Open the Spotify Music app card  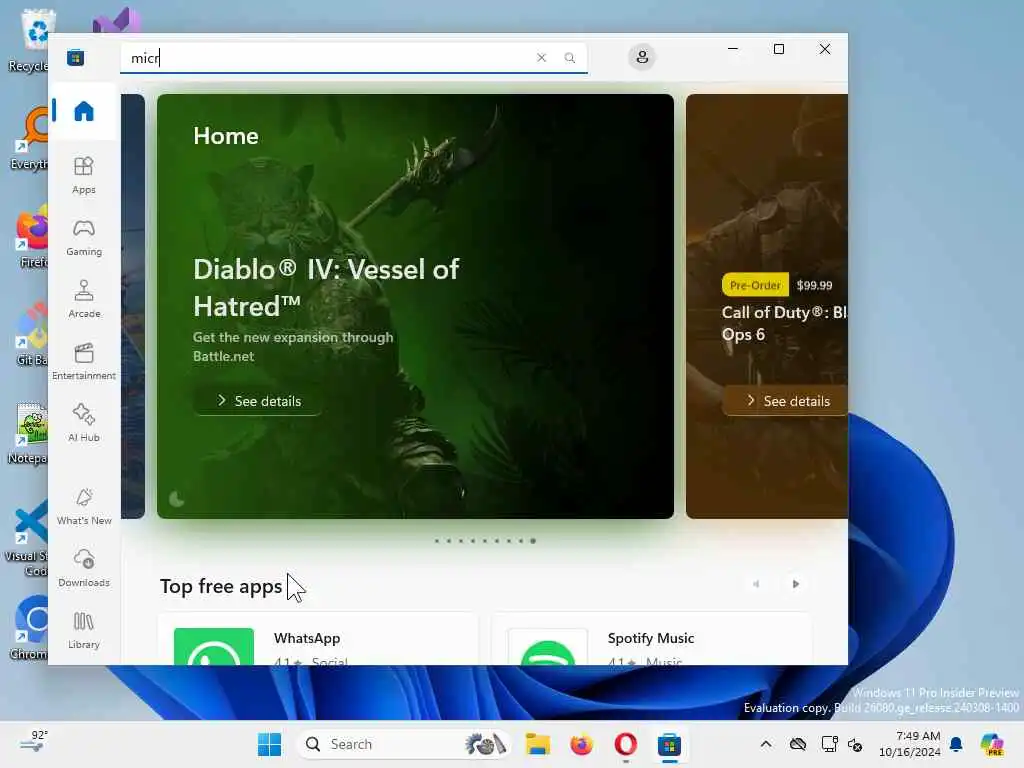[x=651, y=639]
